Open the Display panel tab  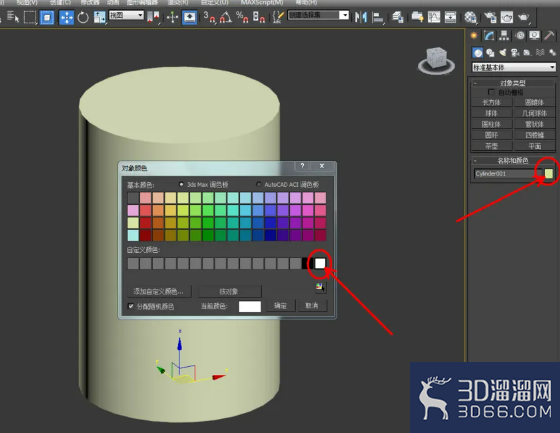point(535,35)
